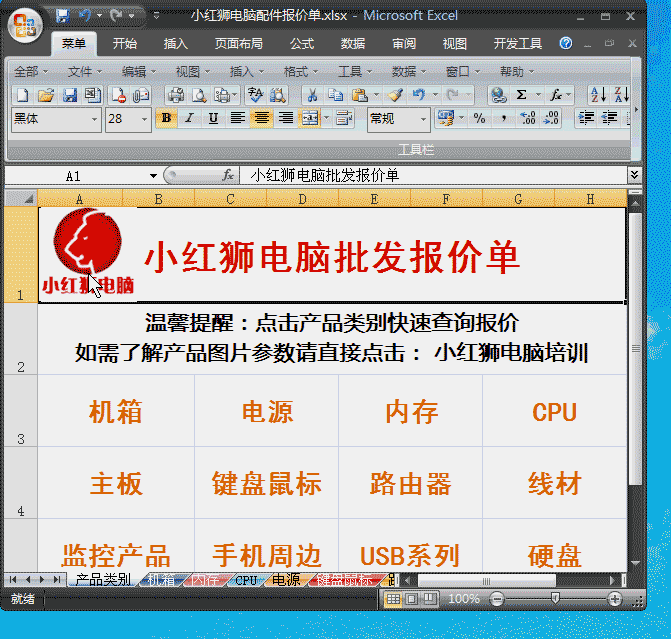Expand the formula bar with the chevron button
This screenshot has width=671, height=639.
[x=634, y=175]
